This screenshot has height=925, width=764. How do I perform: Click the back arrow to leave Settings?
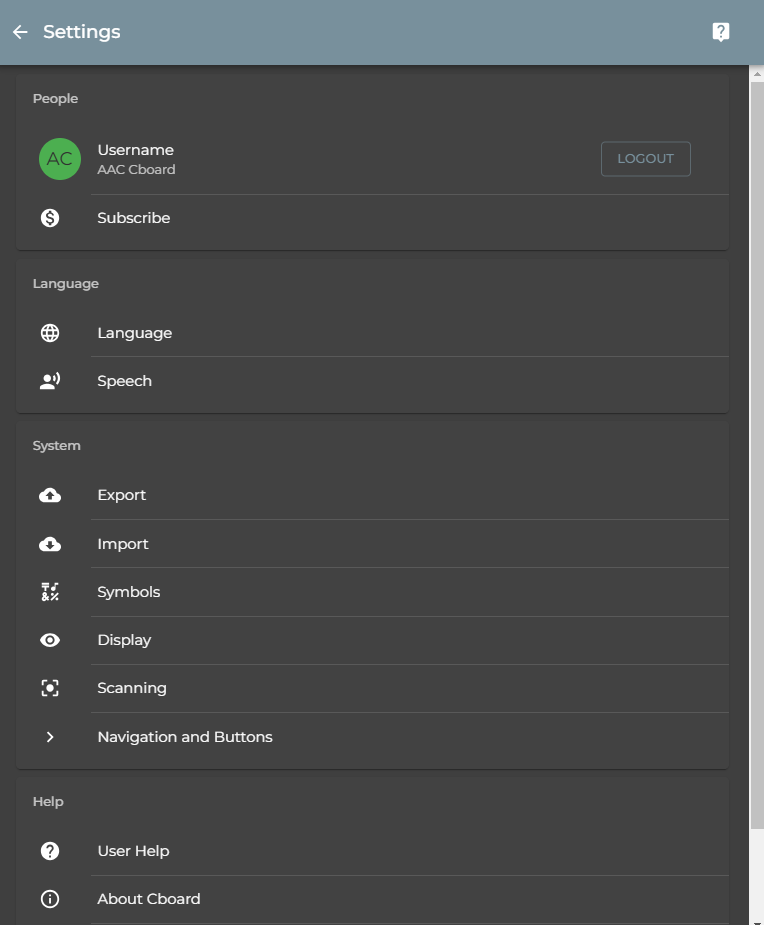click(19, 32)
